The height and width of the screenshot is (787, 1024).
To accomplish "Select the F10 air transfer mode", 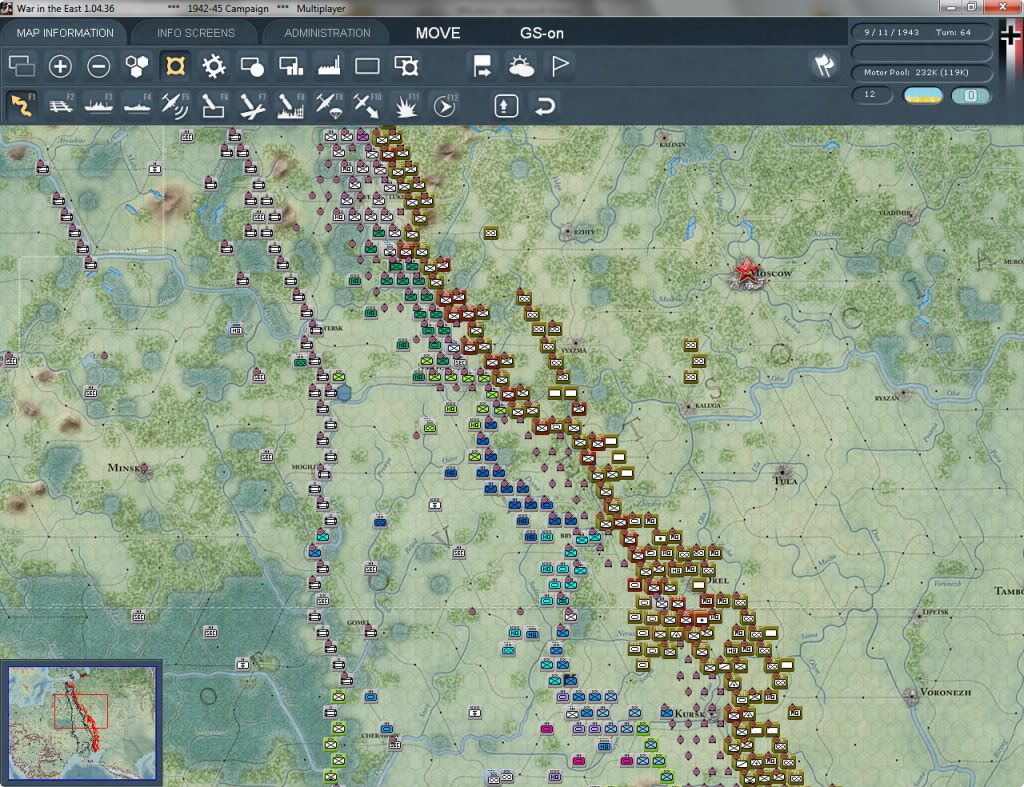I will (x=367, y=106).
